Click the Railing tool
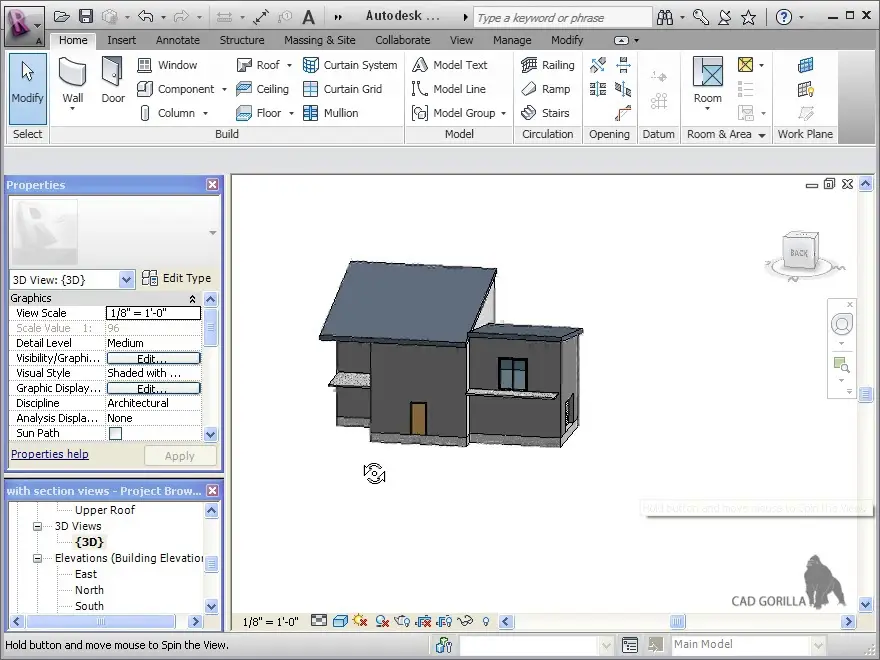880x660 pixels. 547,65
